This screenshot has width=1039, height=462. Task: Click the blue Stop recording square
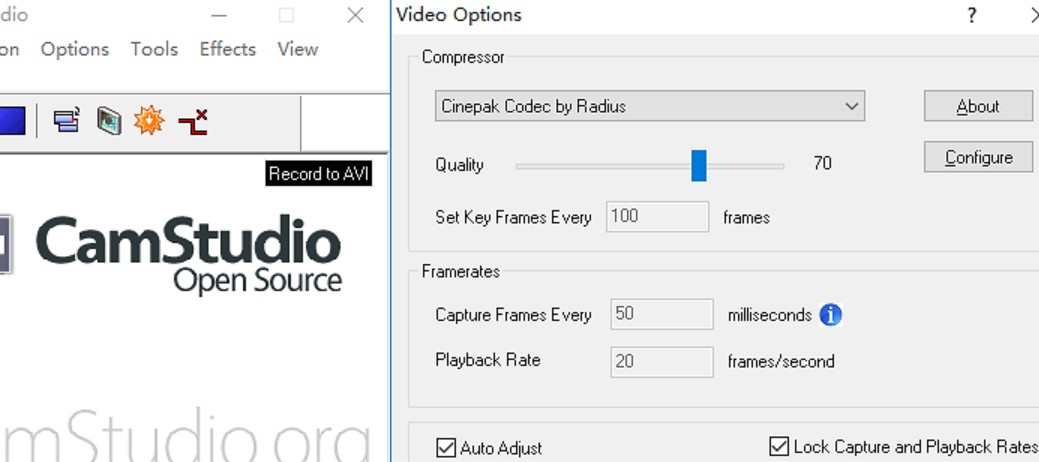11,121
